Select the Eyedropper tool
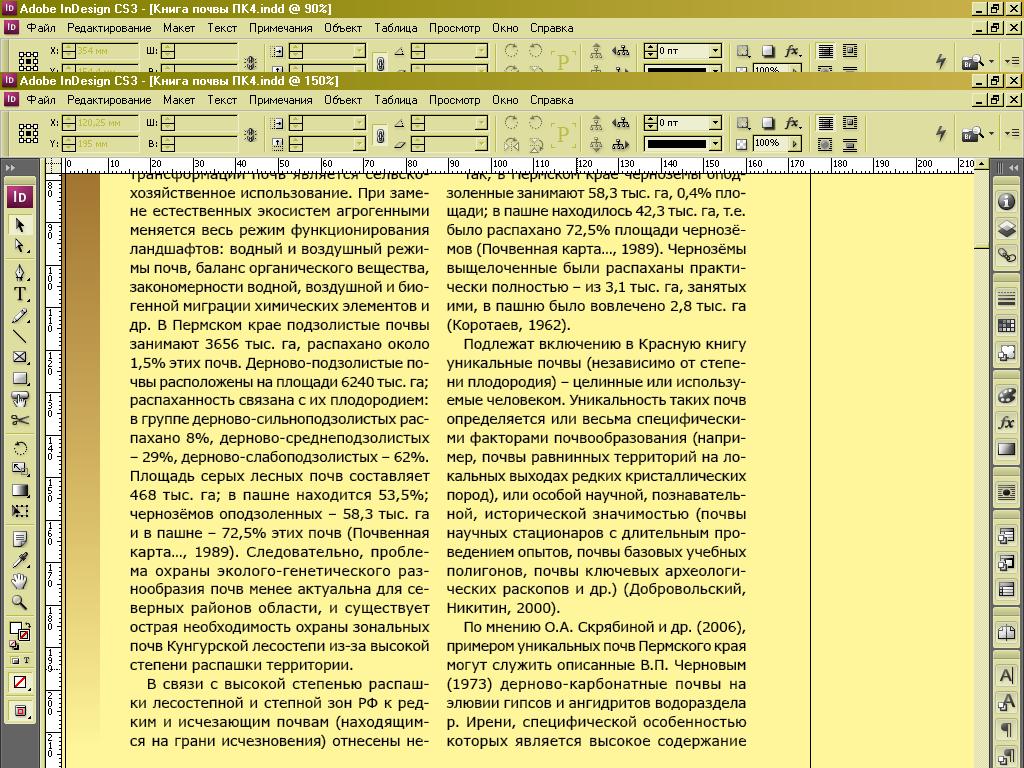Image resolution: width=1024 pixels, height=768 pixels. 20,560
